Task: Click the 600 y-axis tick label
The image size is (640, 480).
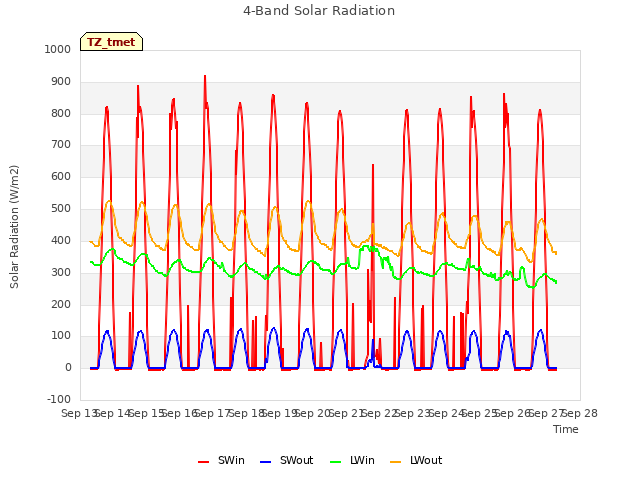Action: pyautogui.click(x=61, y=176)
